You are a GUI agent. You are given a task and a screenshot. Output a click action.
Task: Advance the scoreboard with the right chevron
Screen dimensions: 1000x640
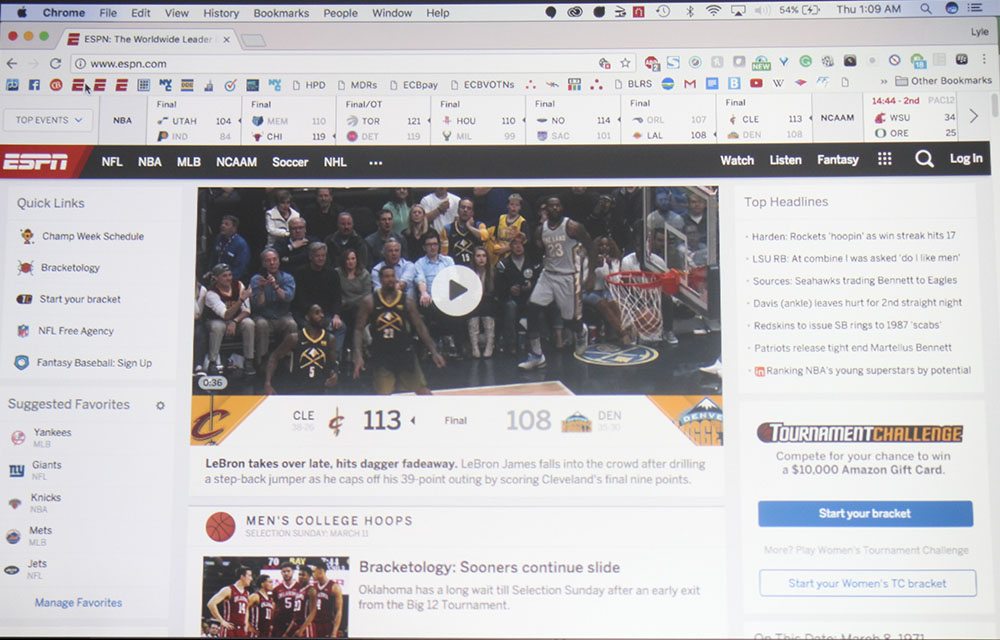974,116
